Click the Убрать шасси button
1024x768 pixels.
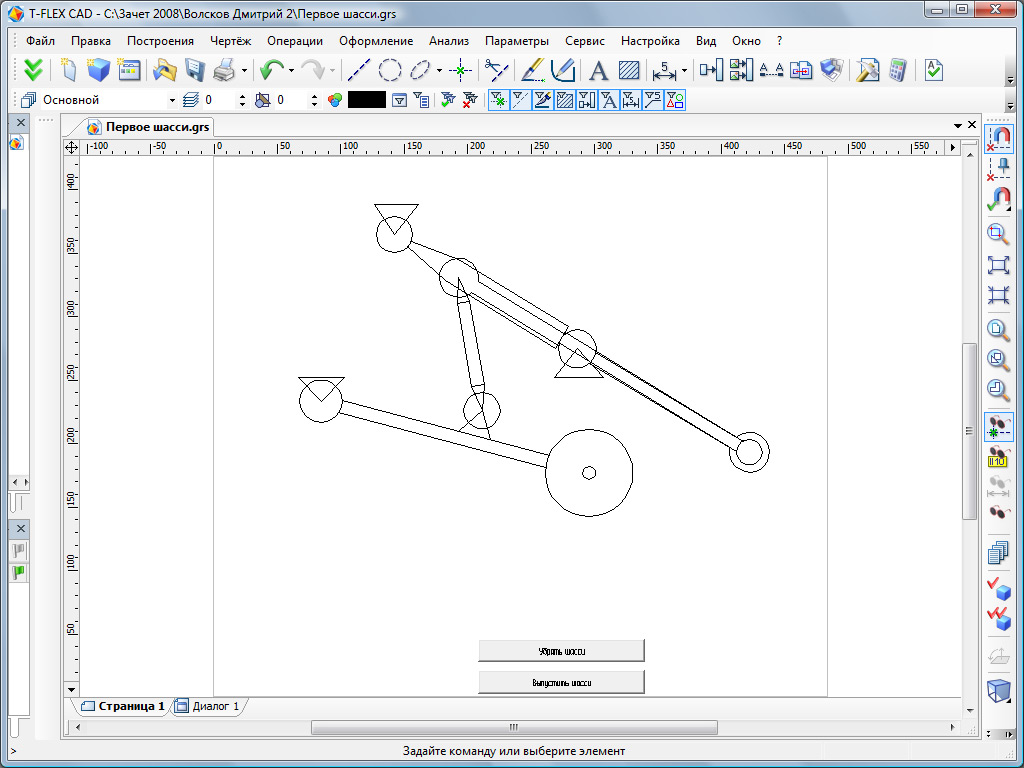[562, 651]
